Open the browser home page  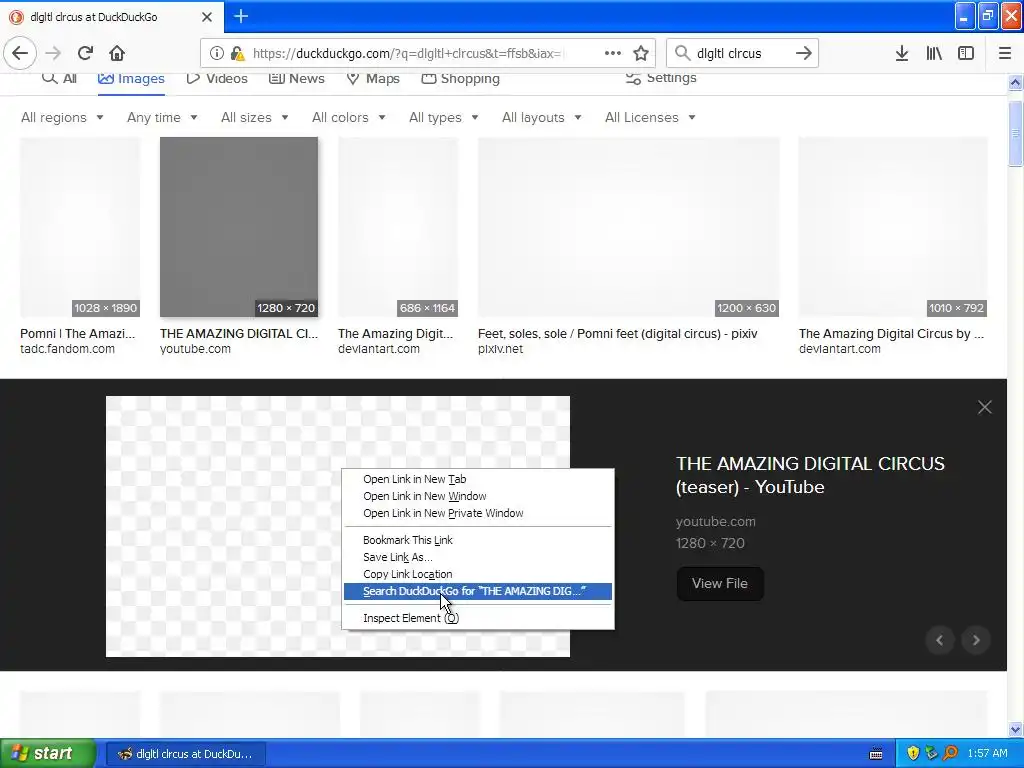coord(117,53)
